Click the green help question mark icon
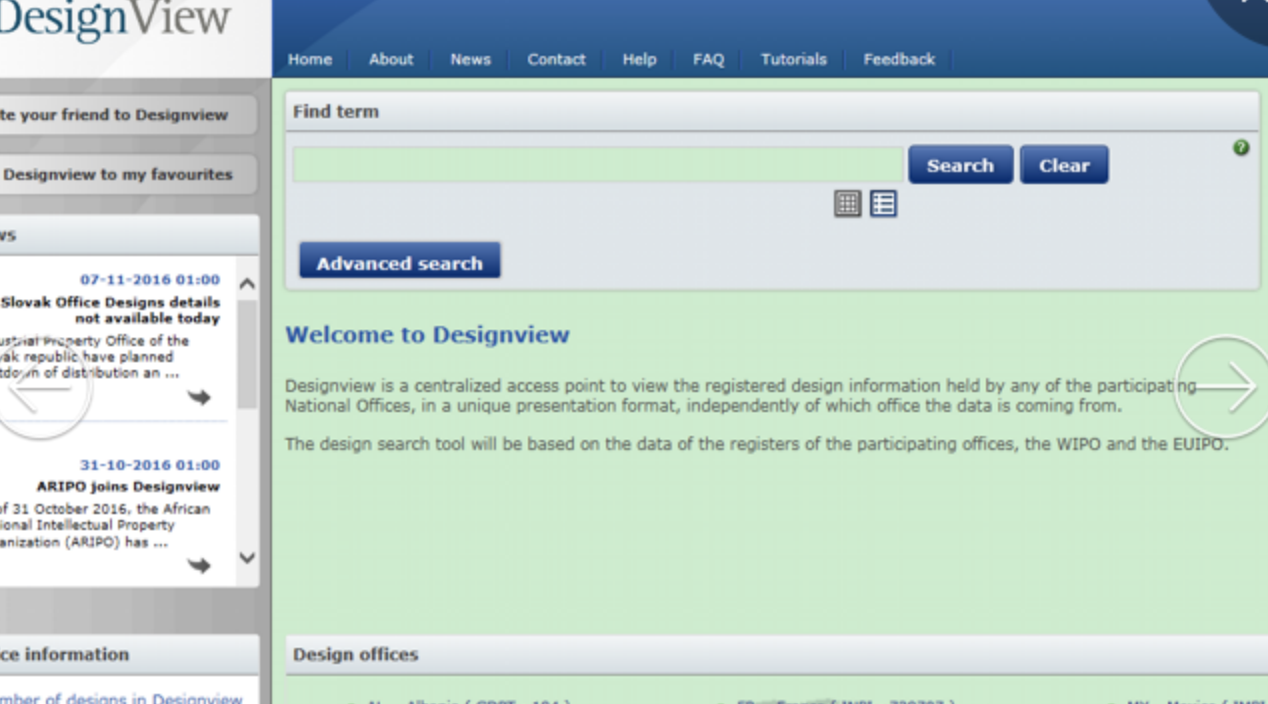 1241,148
